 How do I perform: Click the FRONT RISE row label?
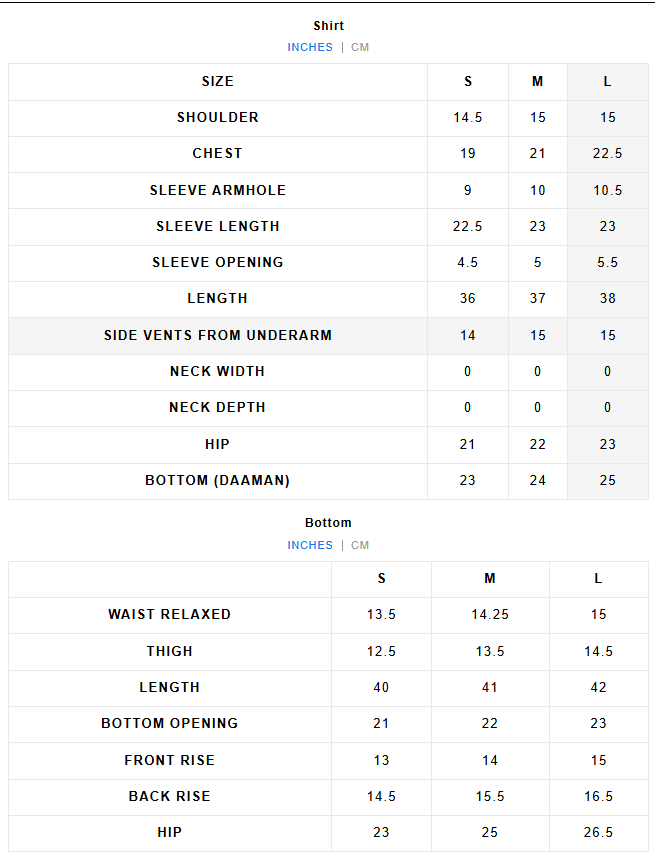pos(170,760)
